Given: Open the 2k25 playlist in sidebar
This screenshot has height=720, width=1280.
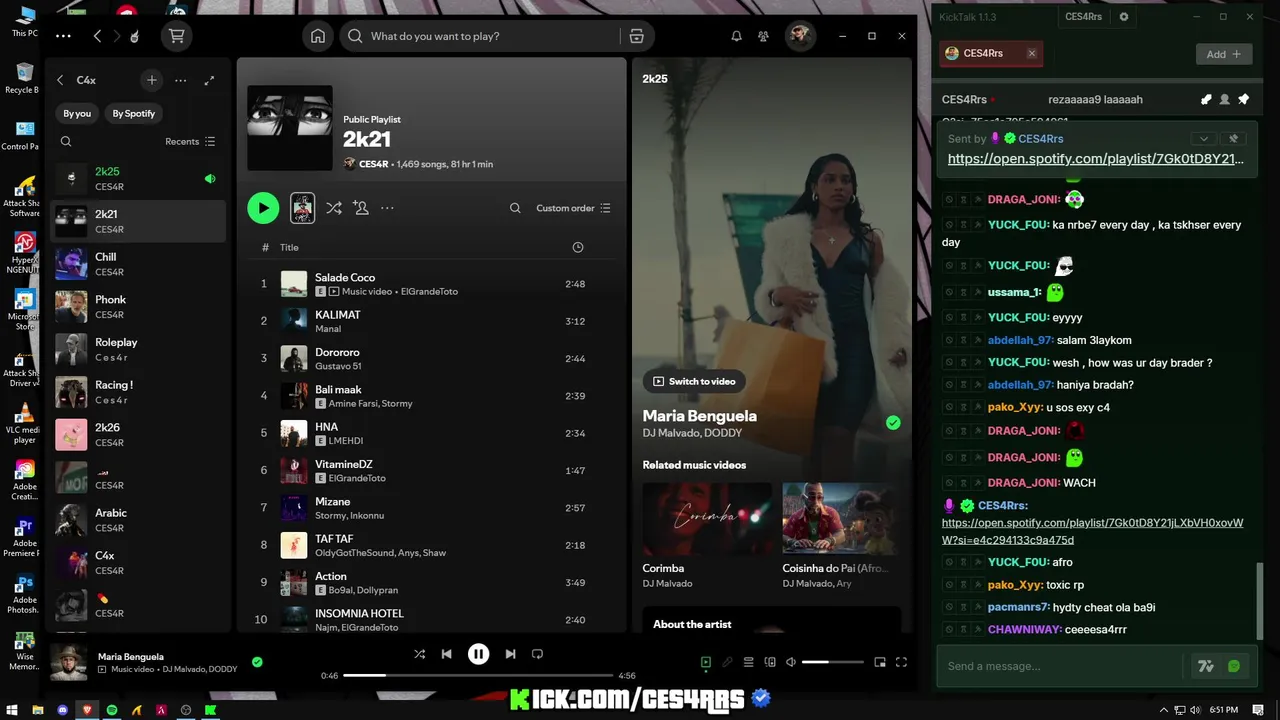Looking at the screenshot, I should tap(138, 179).
